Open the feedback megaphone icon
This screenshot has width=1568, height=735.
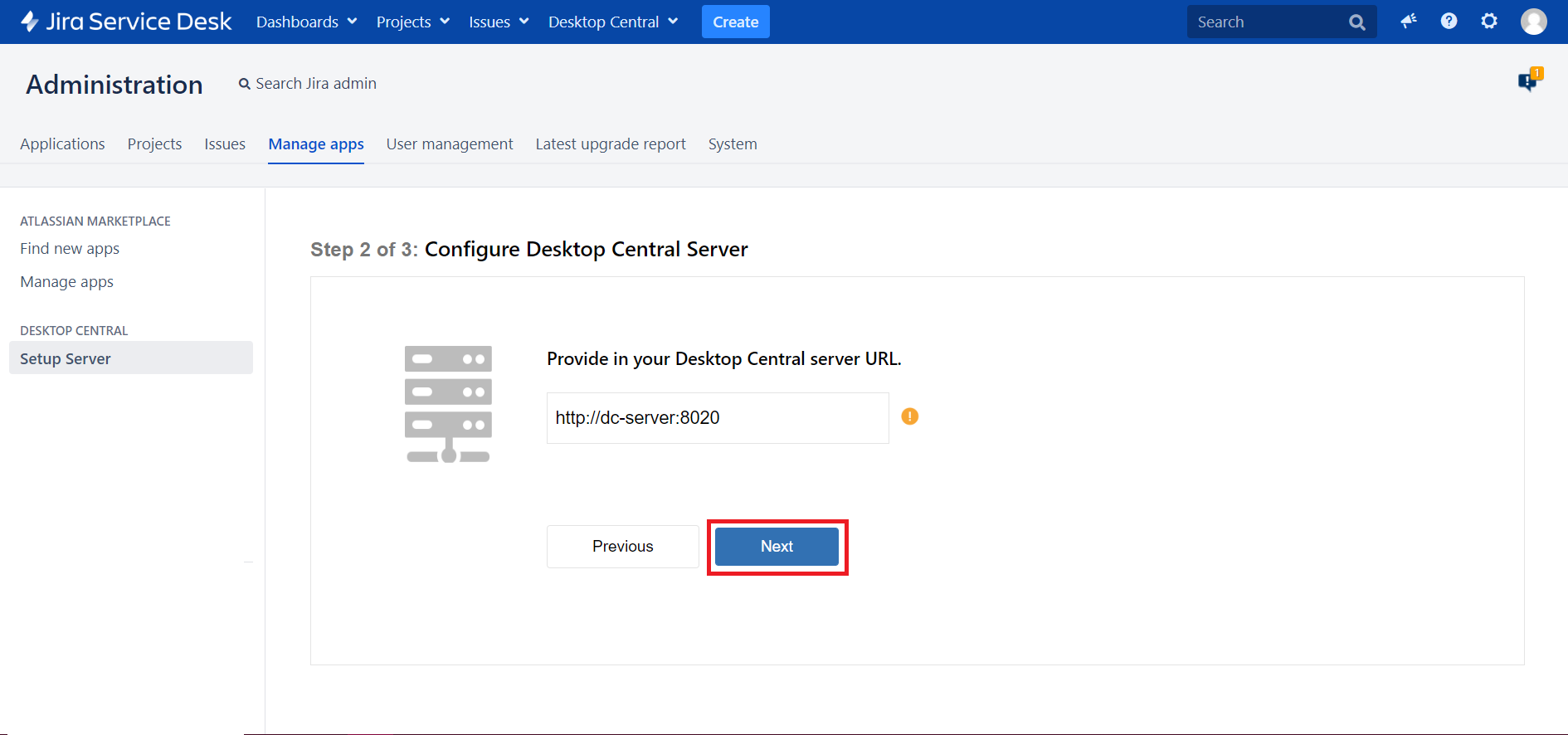(x=1408, y=22)
